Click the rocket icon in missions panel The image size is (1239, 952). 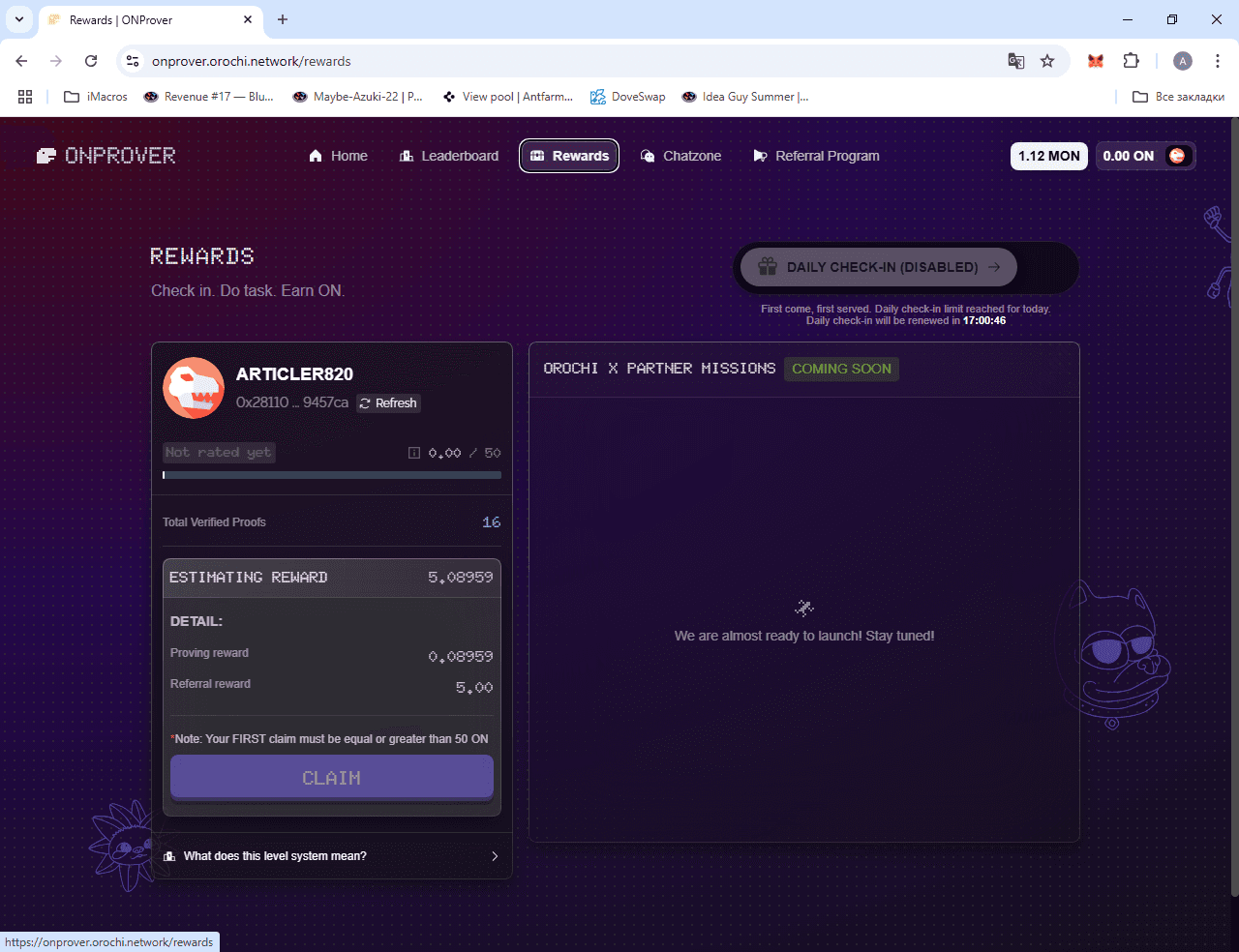tap(804, 608)
